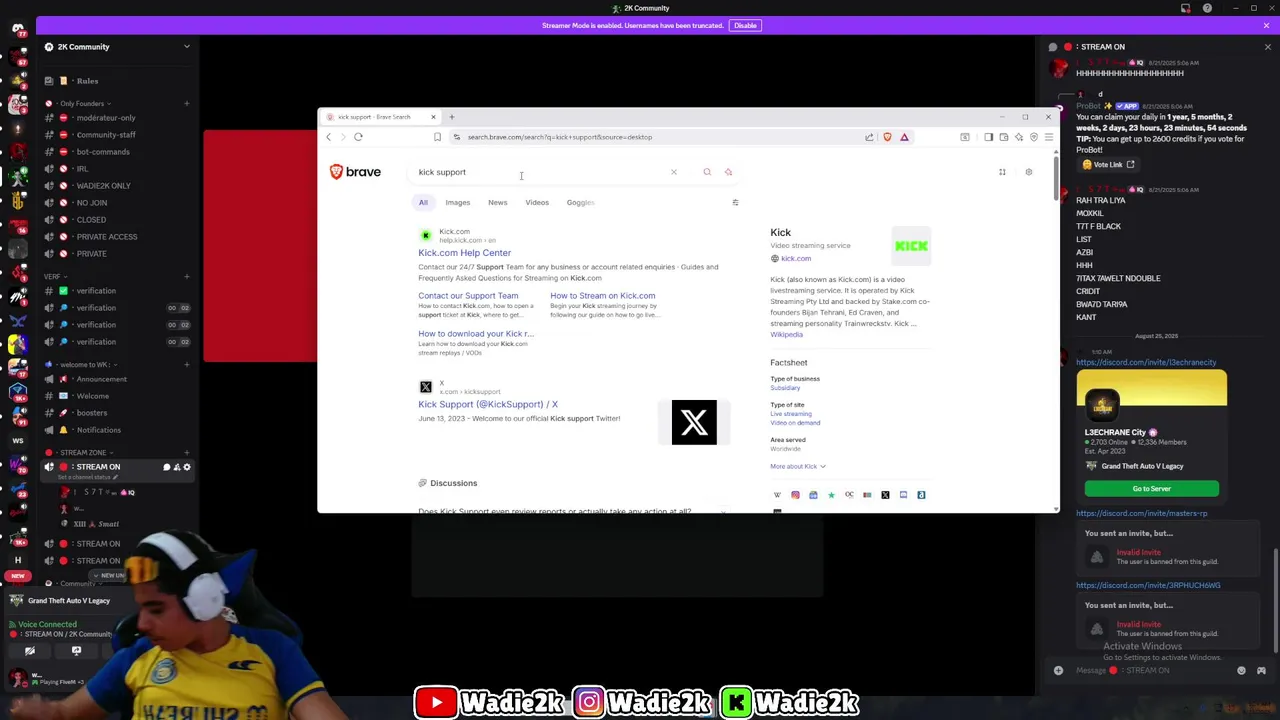Viewport: 1280px width, 720px height.
Task: Toggle screen share in voice panel
Action: tap(76, 651)
